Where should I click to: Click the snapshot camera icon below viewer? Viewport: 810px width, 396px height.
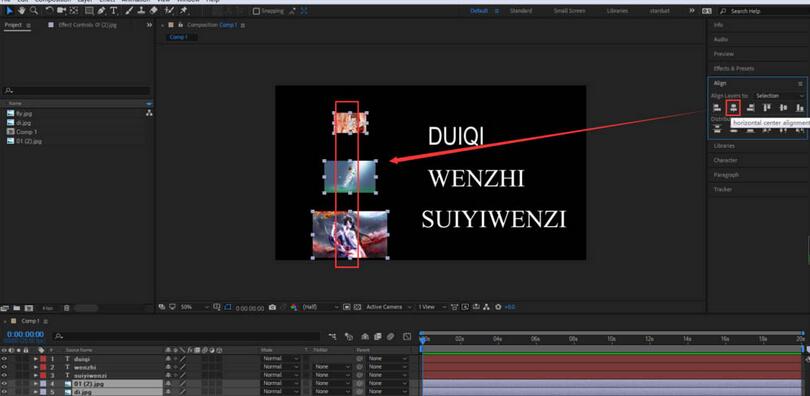click(x=272, y=307)
